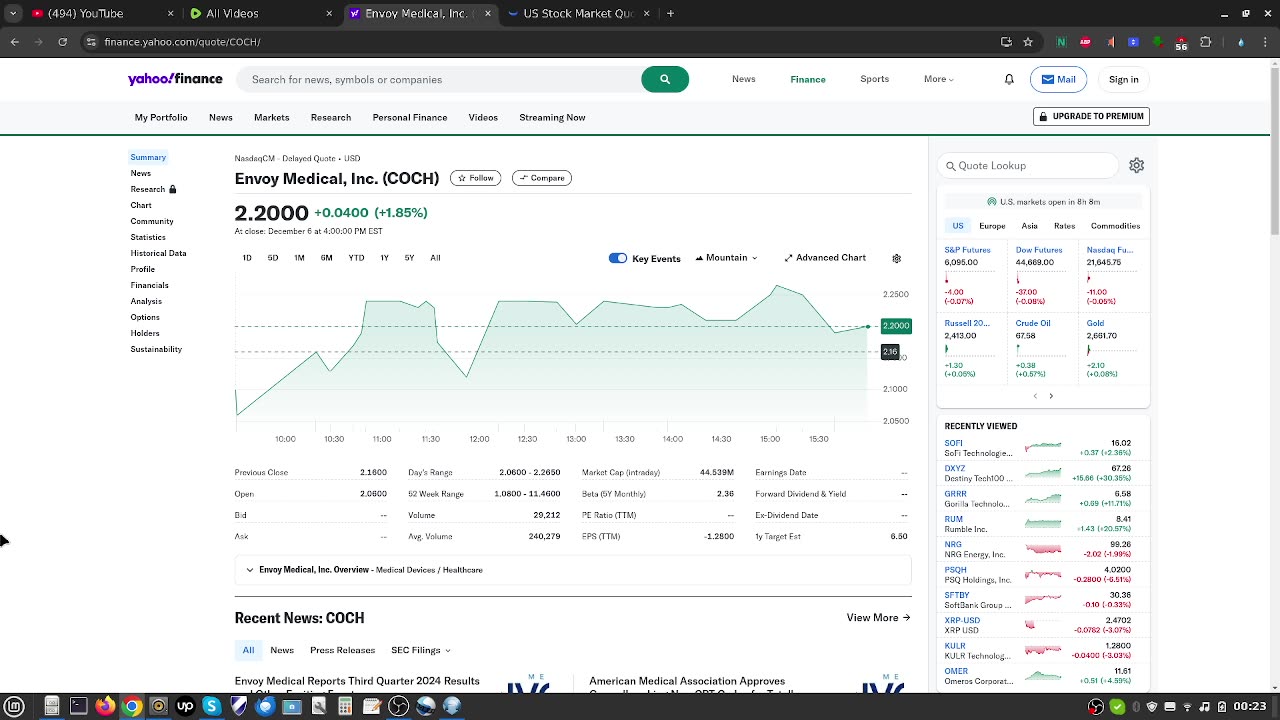Open the Linux Mint start menu
Image resolution: width=1280 pixels, height=720 pixels.
click(15, 706)
